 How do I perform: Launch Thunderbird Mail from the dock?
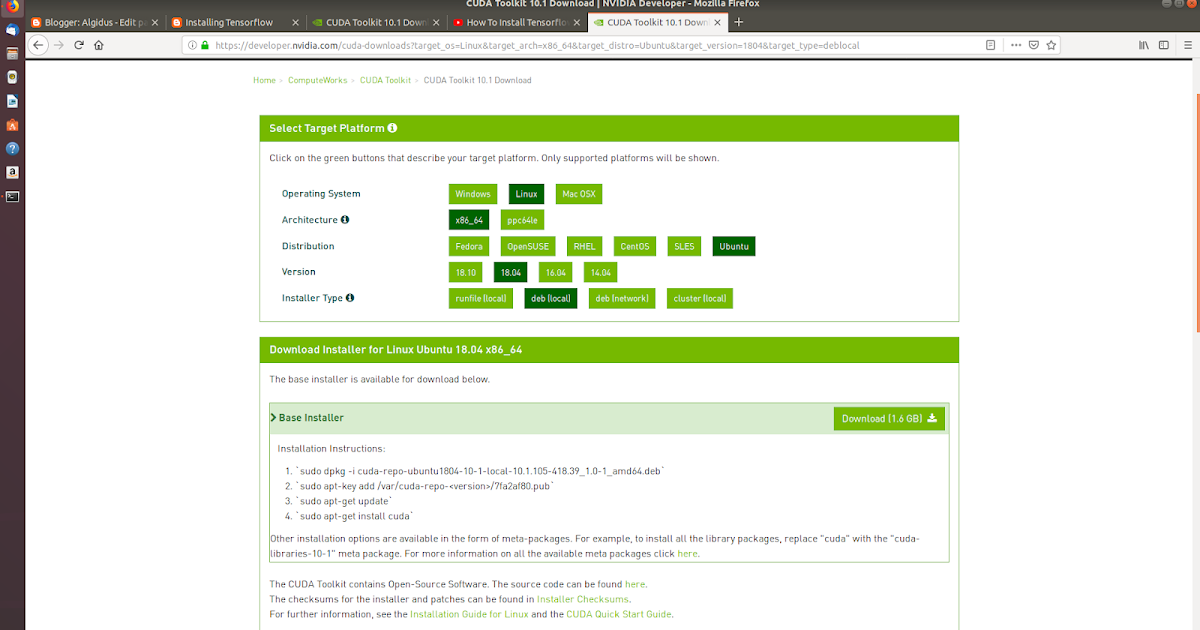pos(12,30)
